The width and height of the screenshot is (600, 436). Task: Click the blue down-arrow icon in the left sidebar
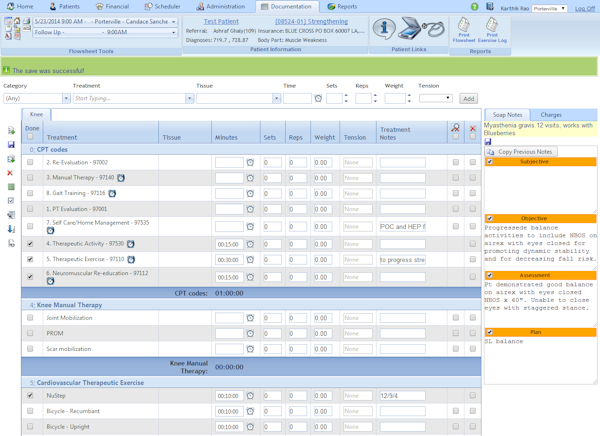click(x=11, y=229)
